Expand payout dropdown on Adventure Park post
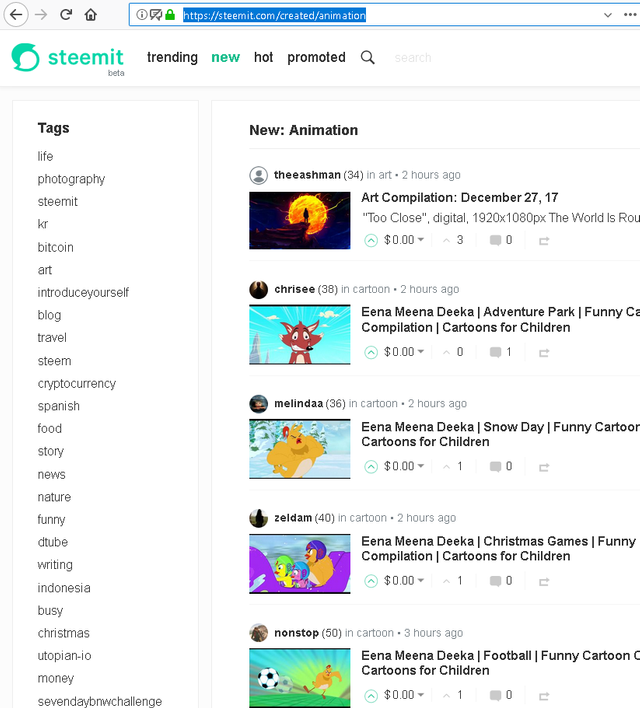The height and width of the screenshot is (708, 640). pyautogui.click(x=420, y=351)
